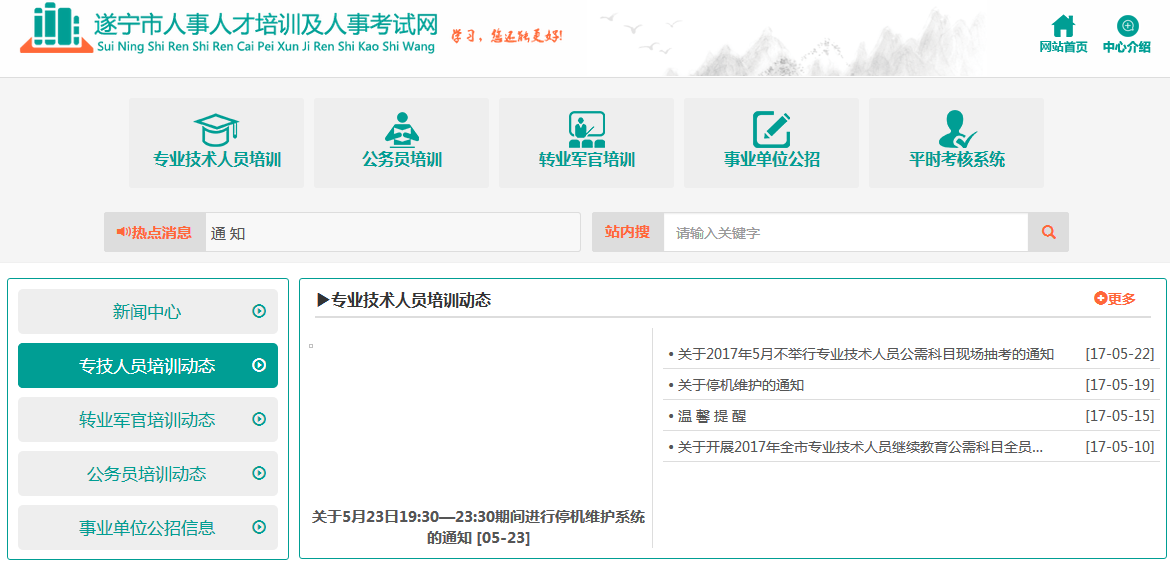Open 公务员培训 reading person icon
Image resolution: width=1170 pixels, height=573 pixels.
pos(401,129)
